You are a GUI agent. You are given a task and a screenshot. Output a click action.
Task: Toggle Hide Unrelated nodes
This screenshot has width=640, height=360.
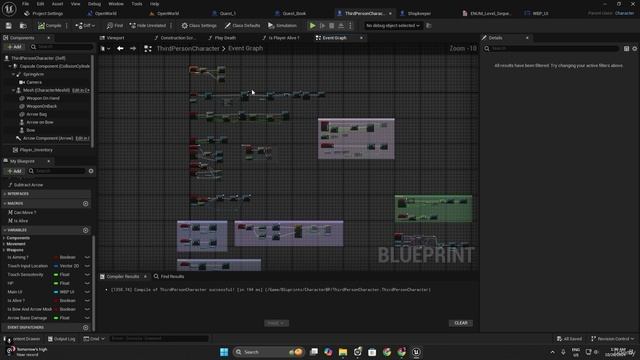click(148, 26)
